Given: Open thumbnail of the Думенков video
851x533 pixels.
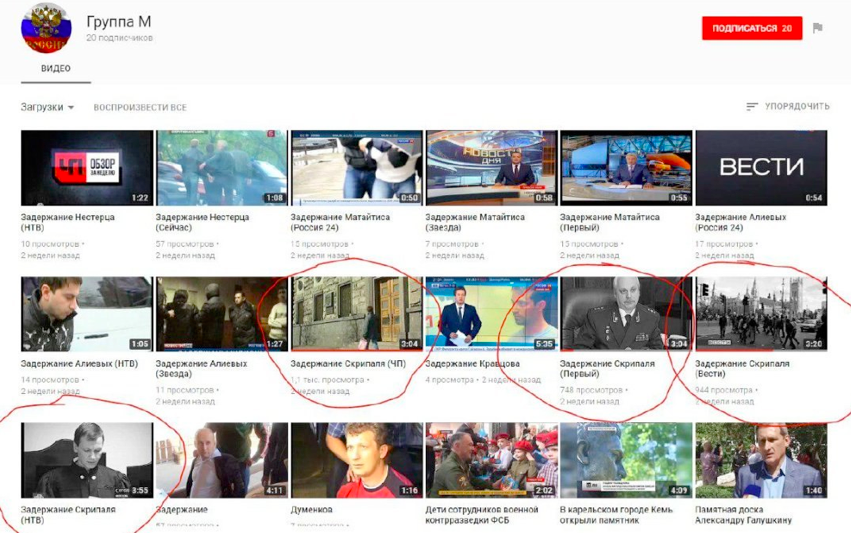Looking at the screenshot, I should tap(356, 460).
